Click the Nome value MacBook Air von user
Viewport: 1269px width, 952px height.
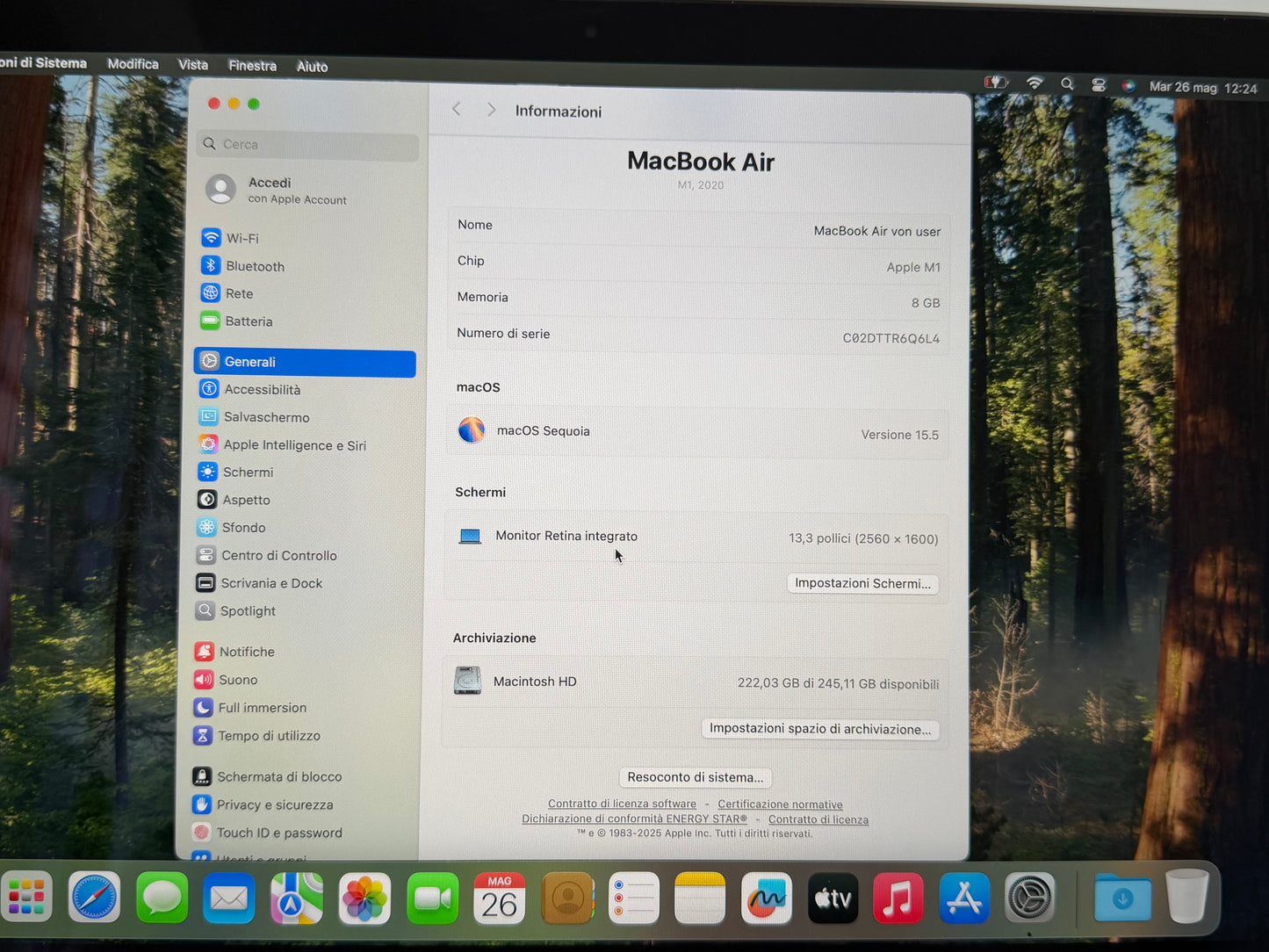click(876, 231)
